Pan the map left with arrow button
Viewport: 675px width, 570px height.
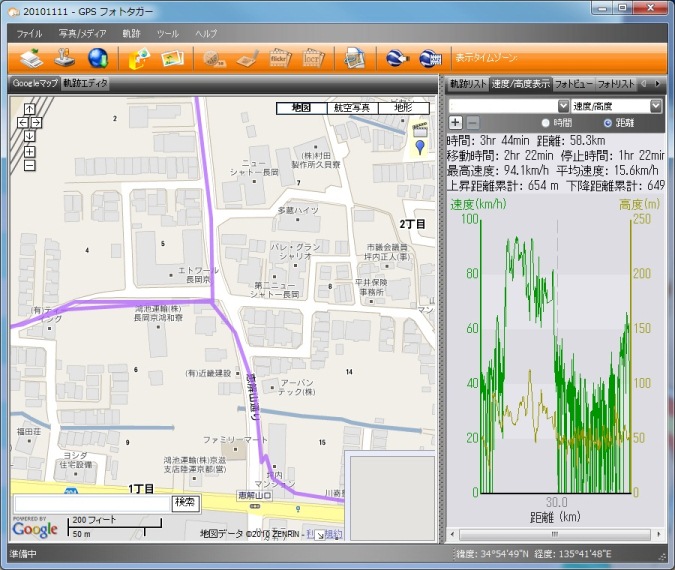22,123
